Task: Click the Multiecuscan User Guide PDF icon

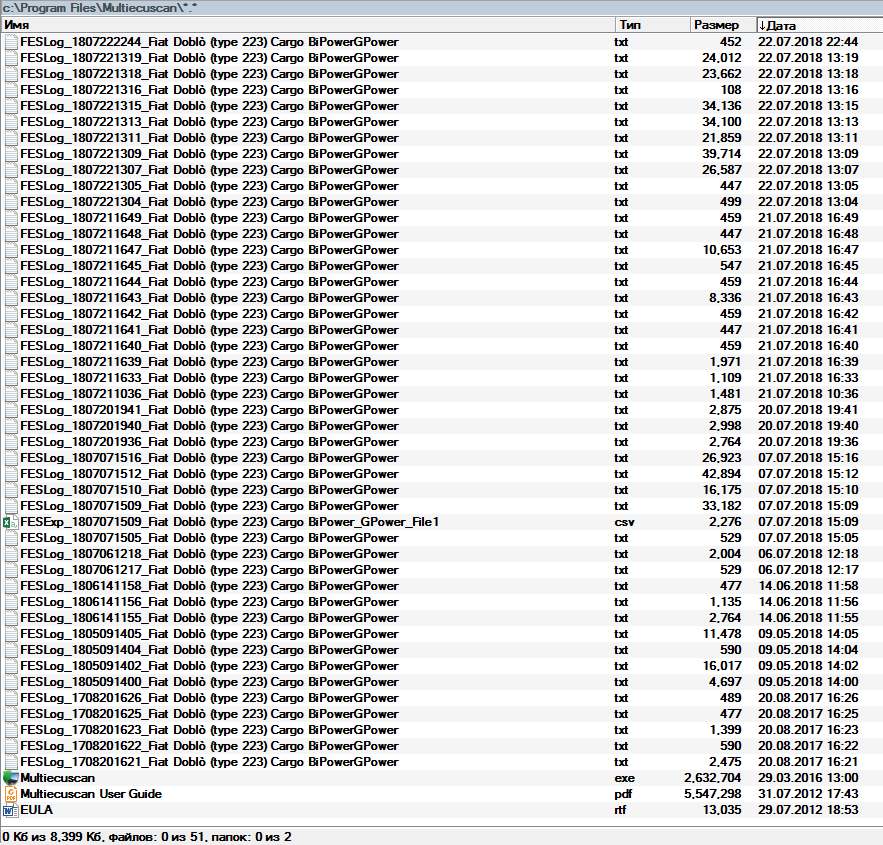Action: (x=10, y=794)
